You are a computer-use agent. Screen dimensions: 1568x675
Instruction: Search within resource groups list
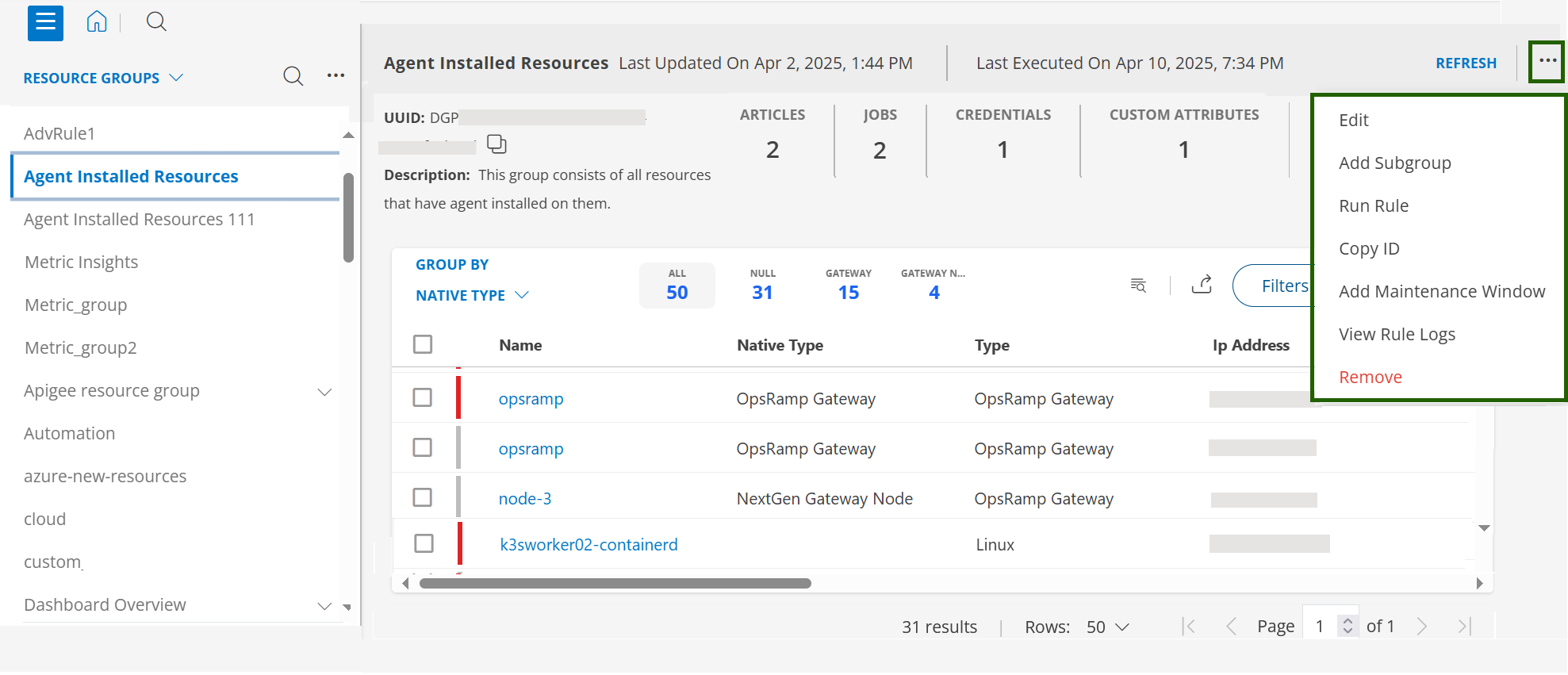coord(293,77)
